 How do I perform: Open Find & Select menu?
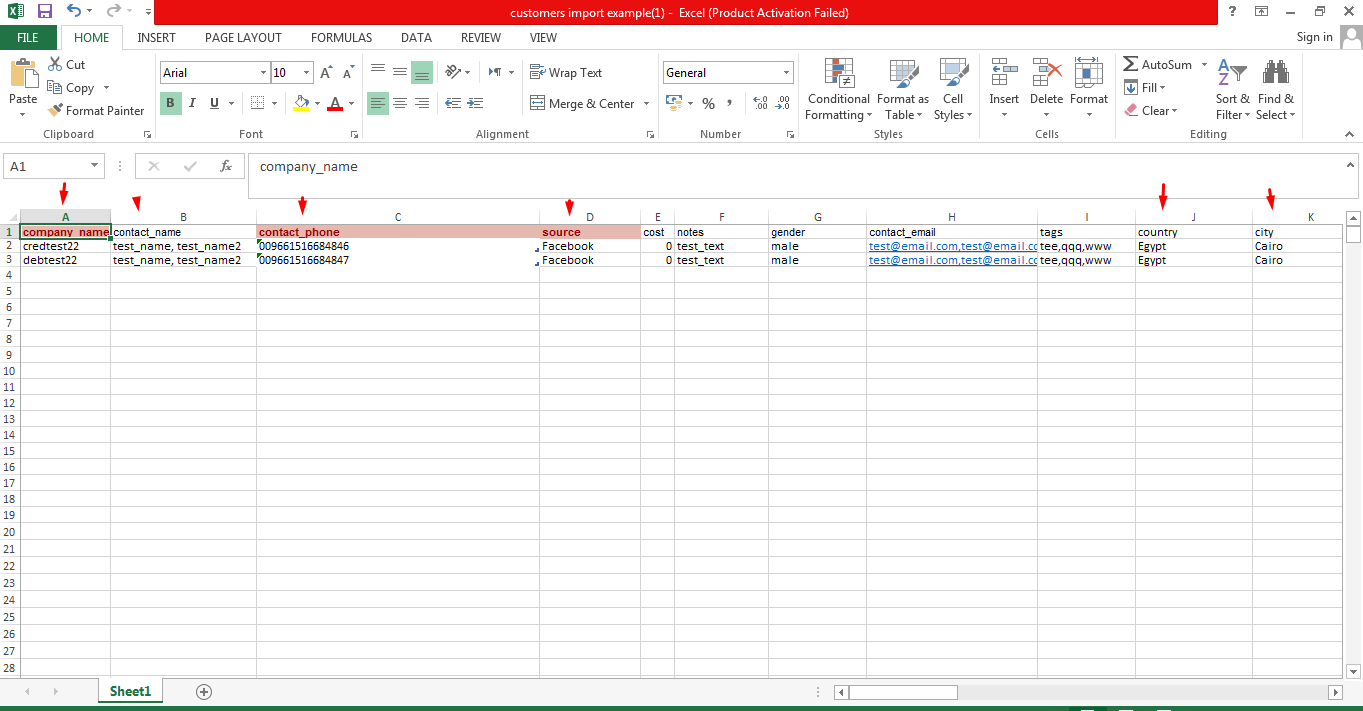1276,89
